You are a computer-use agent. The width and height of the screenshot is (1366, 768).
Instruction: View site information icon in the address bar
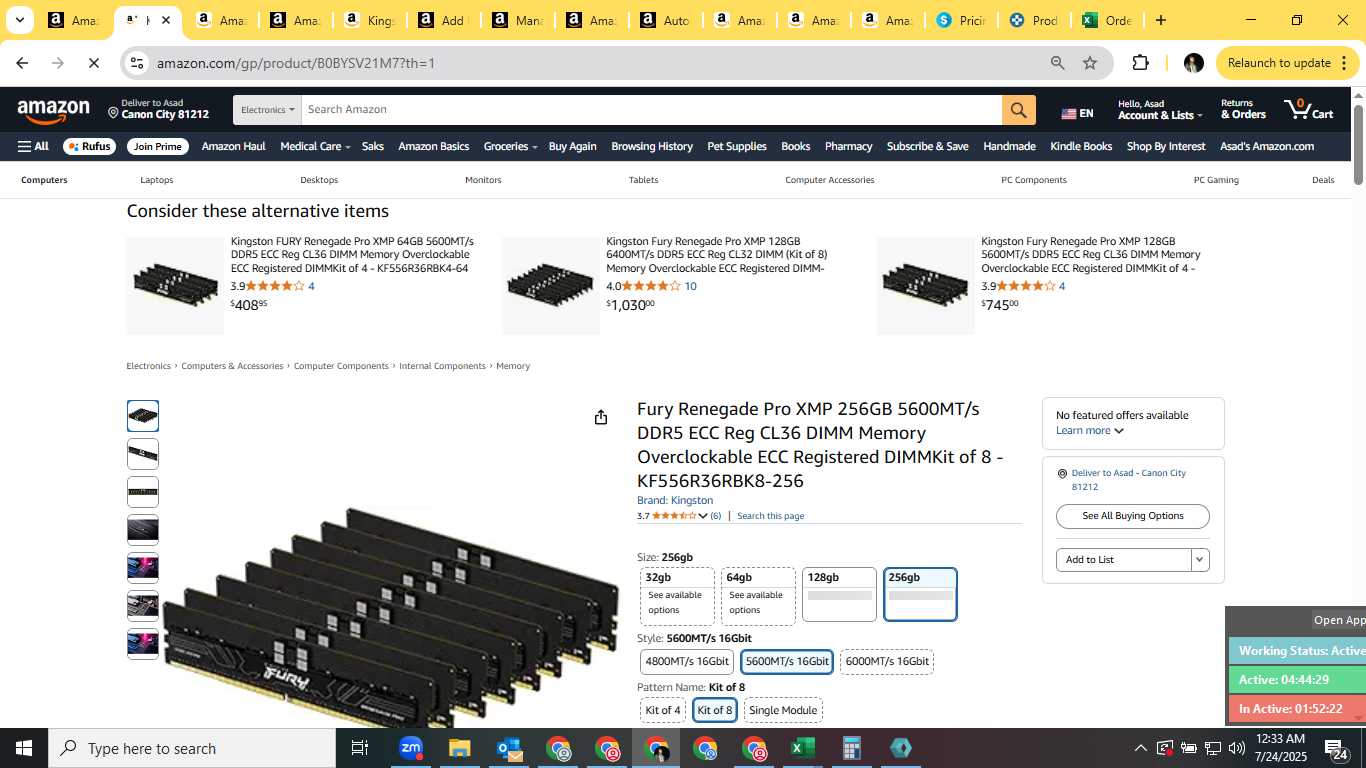tap(139, 63)
